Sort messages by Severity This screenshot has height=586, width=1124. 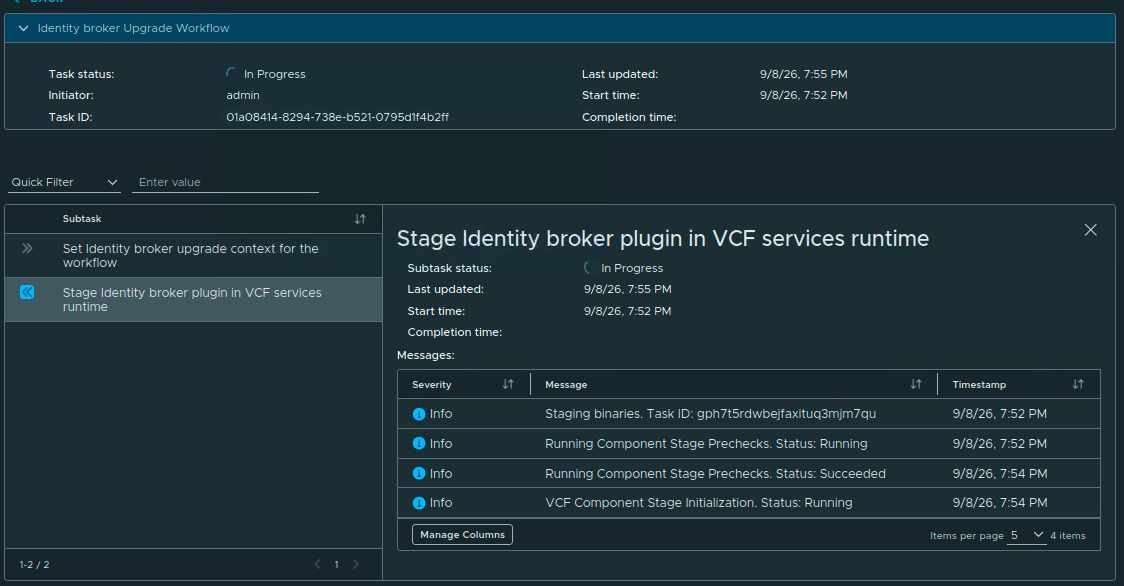508,384
